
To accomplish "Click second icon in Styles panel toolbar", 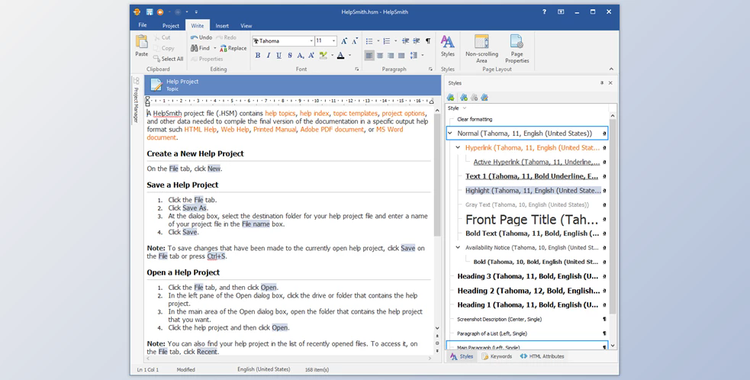I will click(463, 98).
